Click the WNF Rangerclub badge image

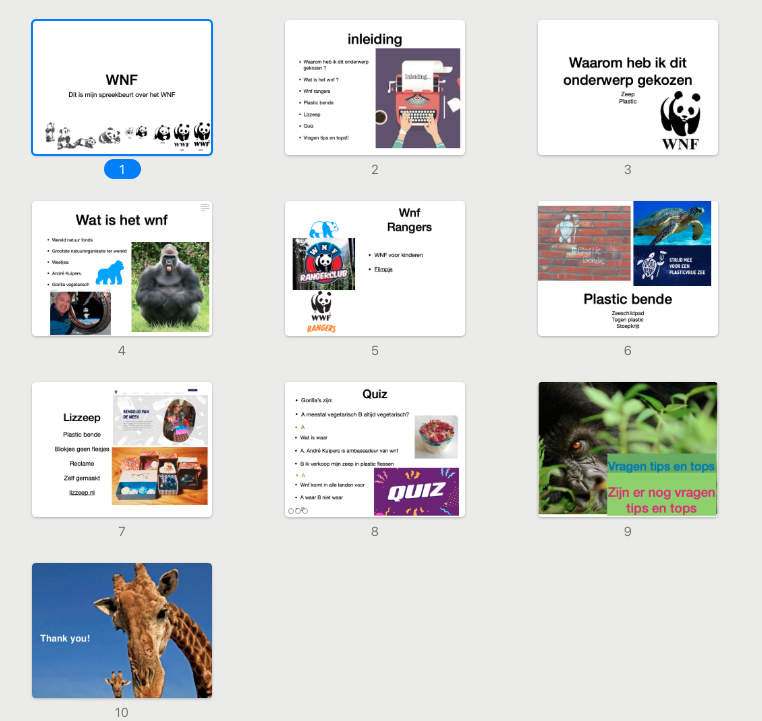point(322,264)
